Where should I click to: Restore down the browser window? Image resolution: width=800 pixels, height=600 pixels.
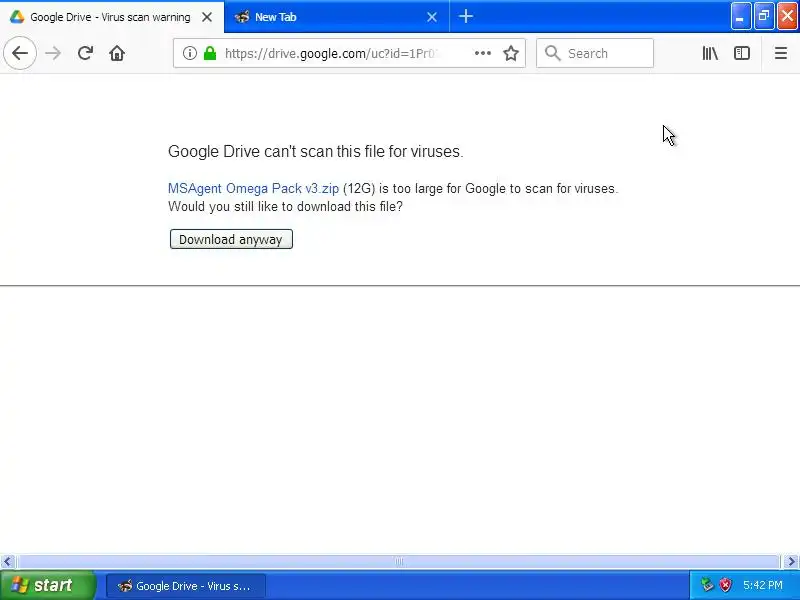click(x=764, y=16)
